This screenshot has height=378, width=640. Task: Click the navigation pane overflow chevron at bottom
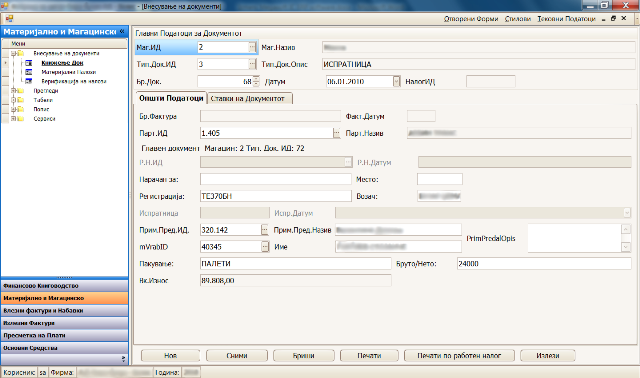123,359
